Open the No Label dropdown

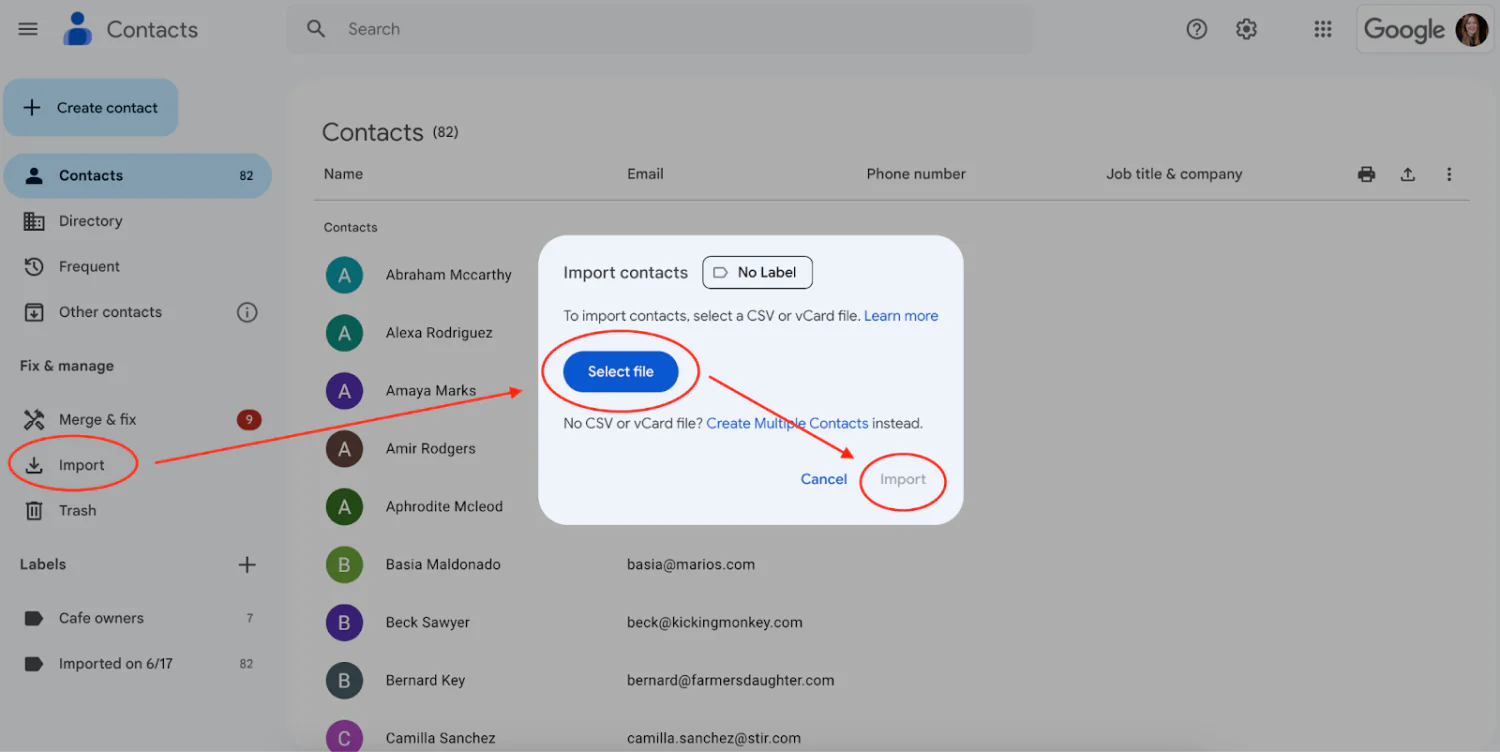(x=757, y=272)
